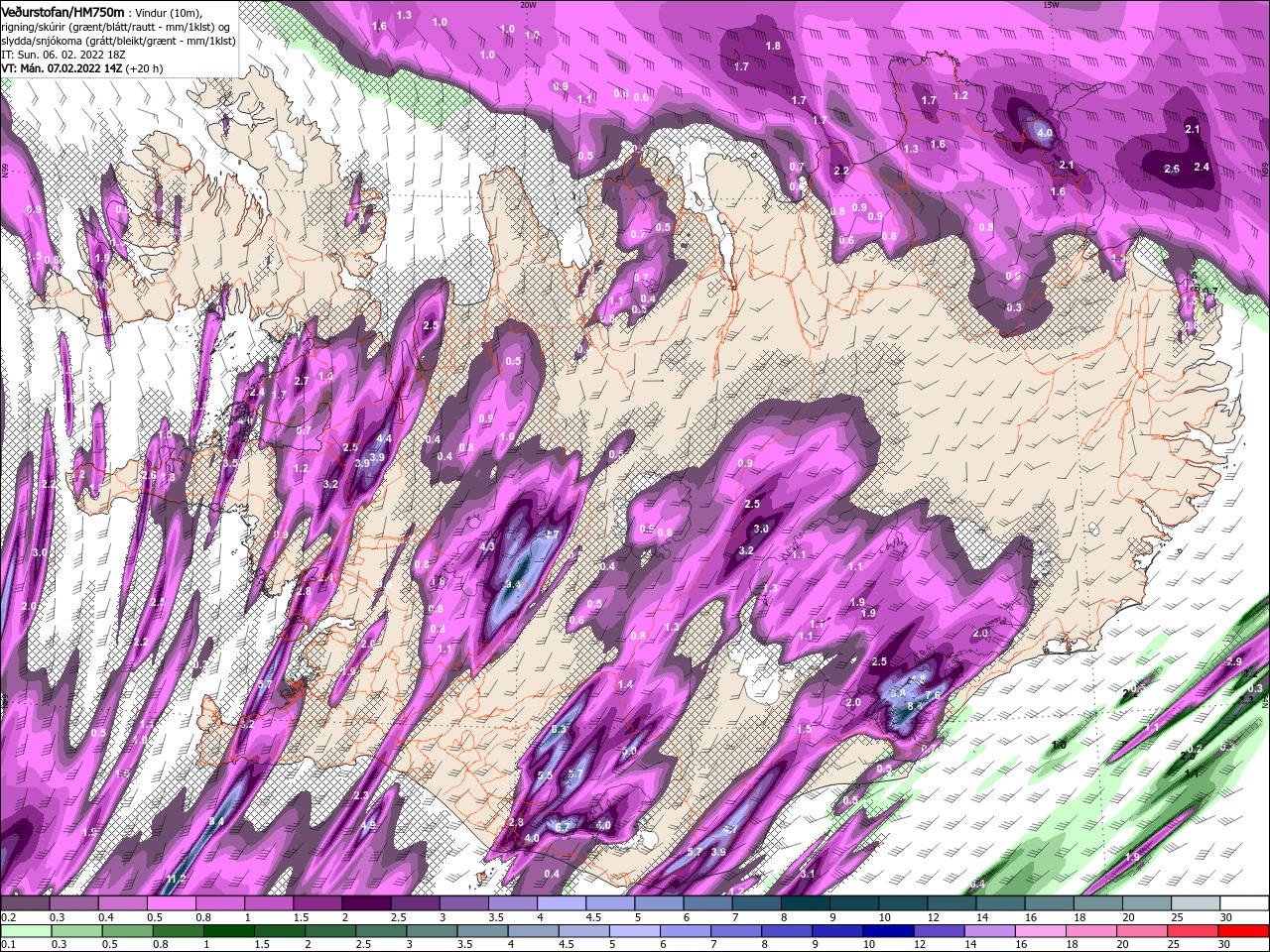1270x952 pixels.
Task: Click the 20W longitude label
Action: coord(528,4)
